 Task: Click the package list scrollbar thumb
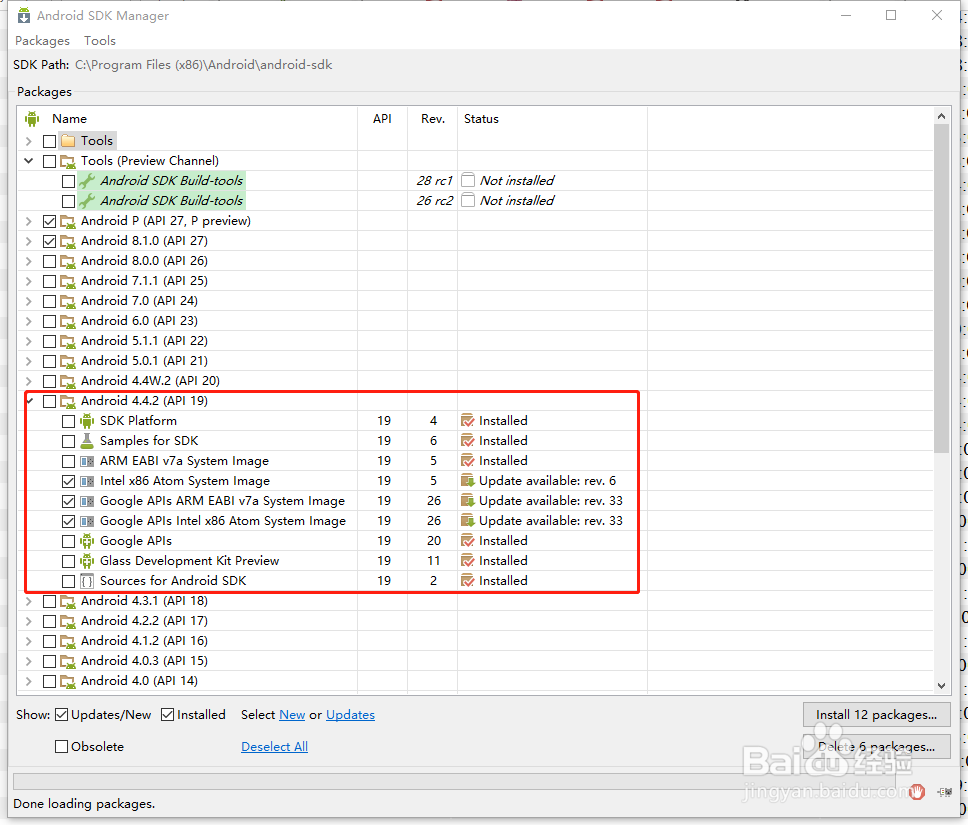(x=941, y=288)
